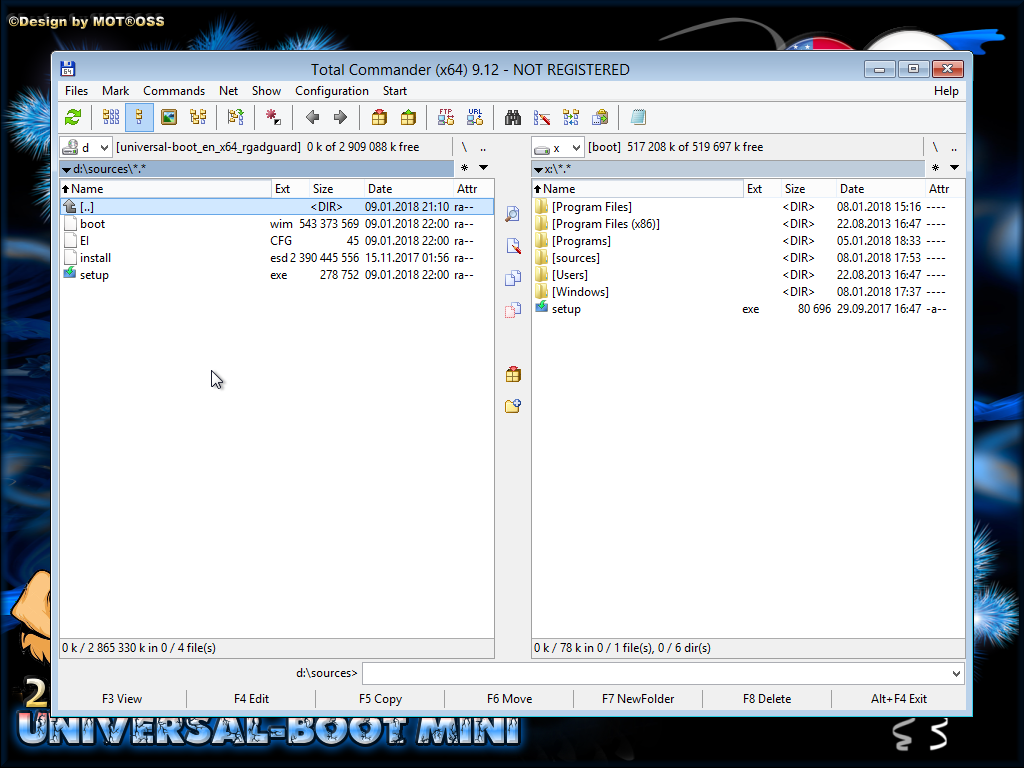Select the [..] parent entry in left panel
The width and height of the screenshot is (1024, 768).
click(x=277, y=207)
